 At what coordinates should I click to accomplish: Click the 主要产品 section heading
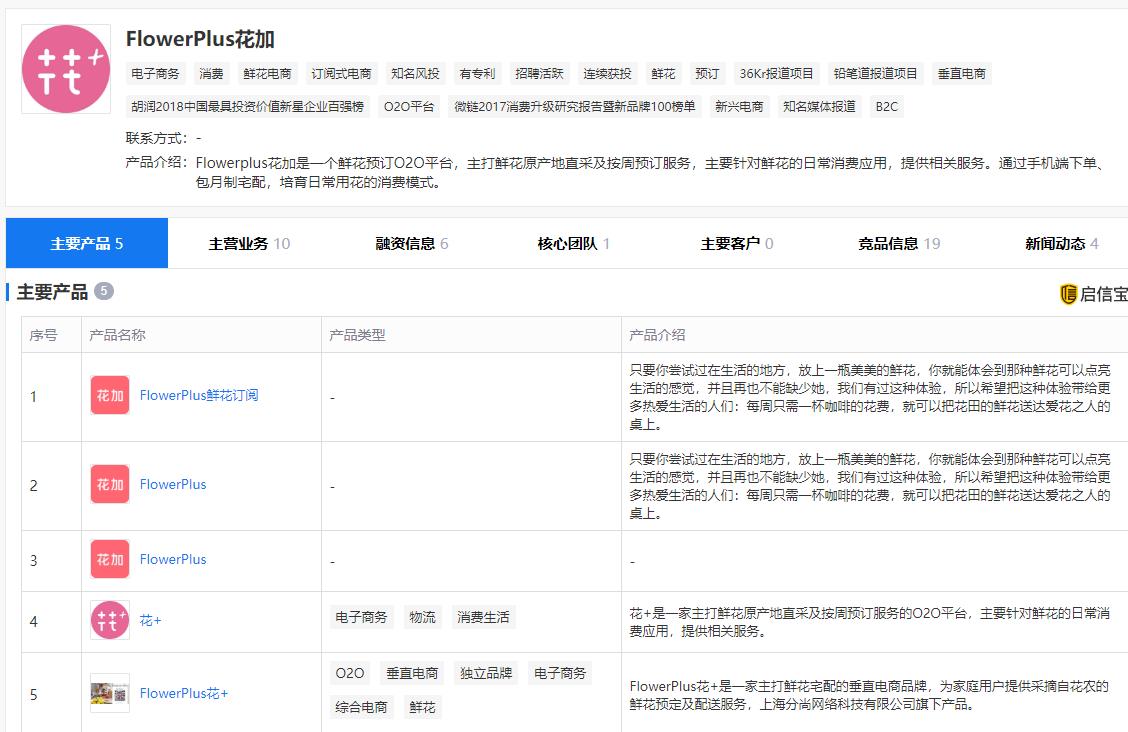click(53, 292)
